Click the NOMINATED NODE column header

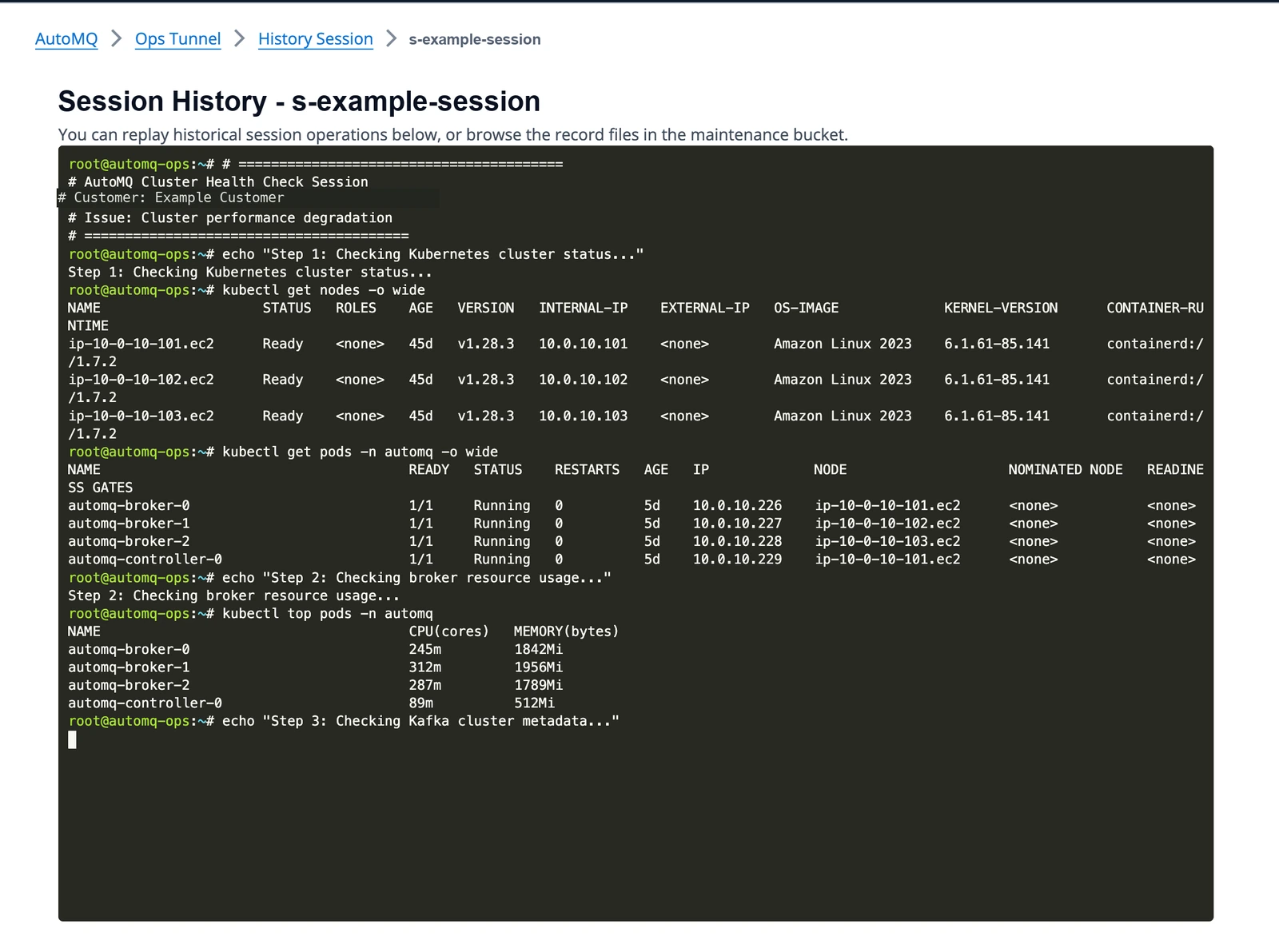pyautogui.click(x=1066, y=469)
